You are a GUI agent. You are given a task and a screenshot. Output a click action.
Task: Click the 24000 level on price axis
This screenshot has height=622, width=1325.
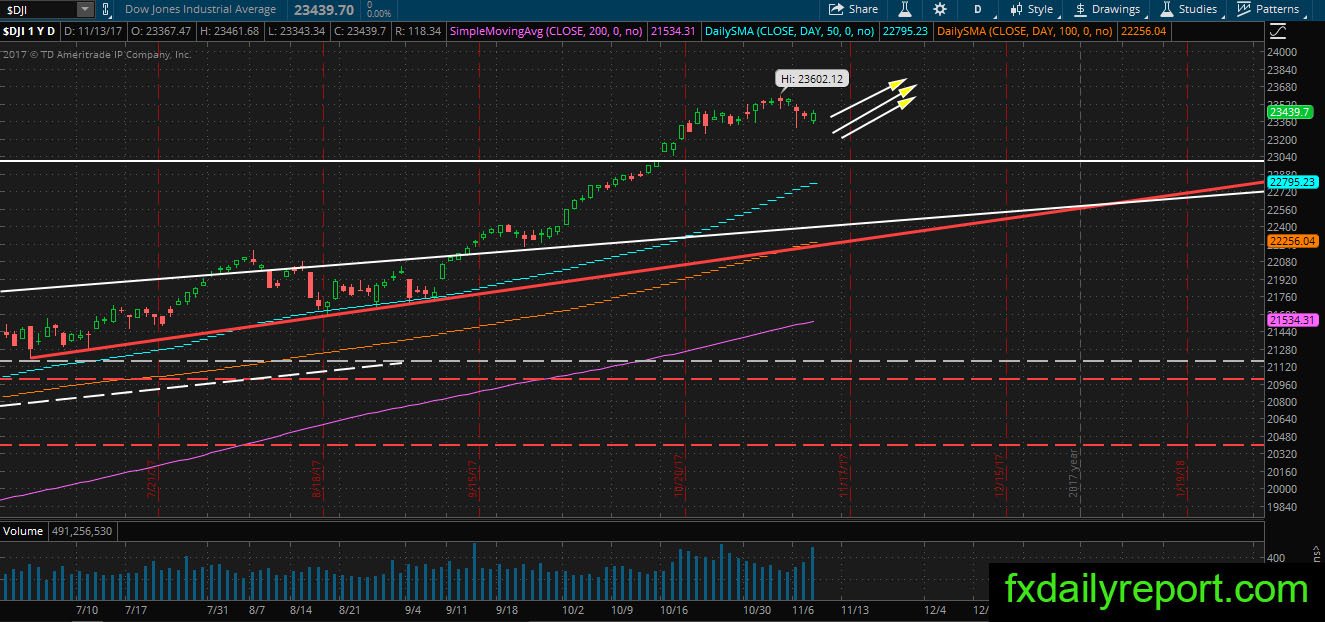1283,52
